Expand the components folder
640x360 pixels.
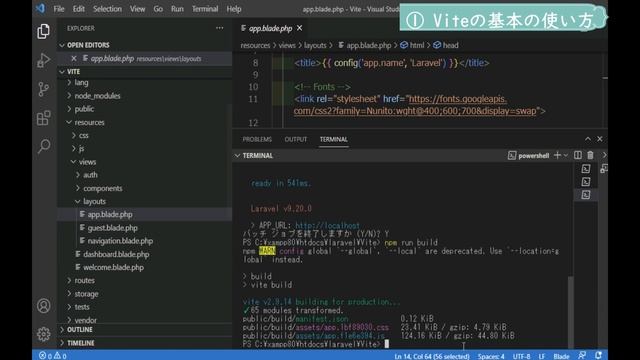point(102,189)
